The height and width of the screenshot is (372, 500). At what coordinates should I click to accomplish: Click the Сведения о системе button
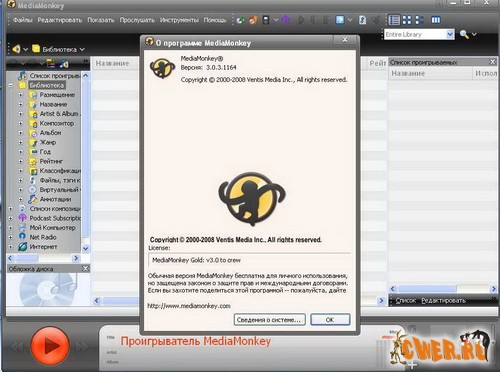pos(269,319)
